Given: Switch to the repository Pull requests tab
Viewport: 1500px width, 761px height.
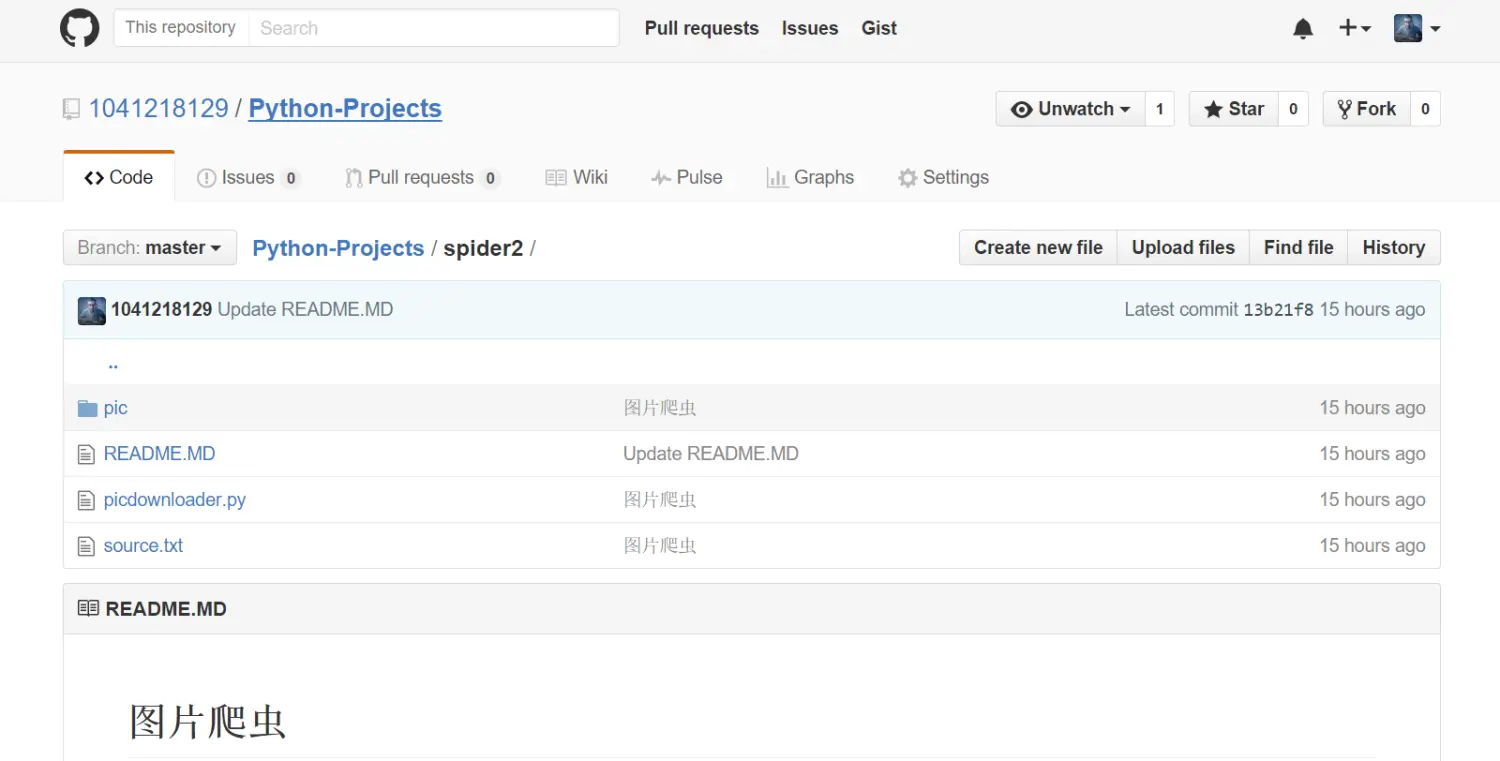Looking at the screenshot, I should coord(421,177).
